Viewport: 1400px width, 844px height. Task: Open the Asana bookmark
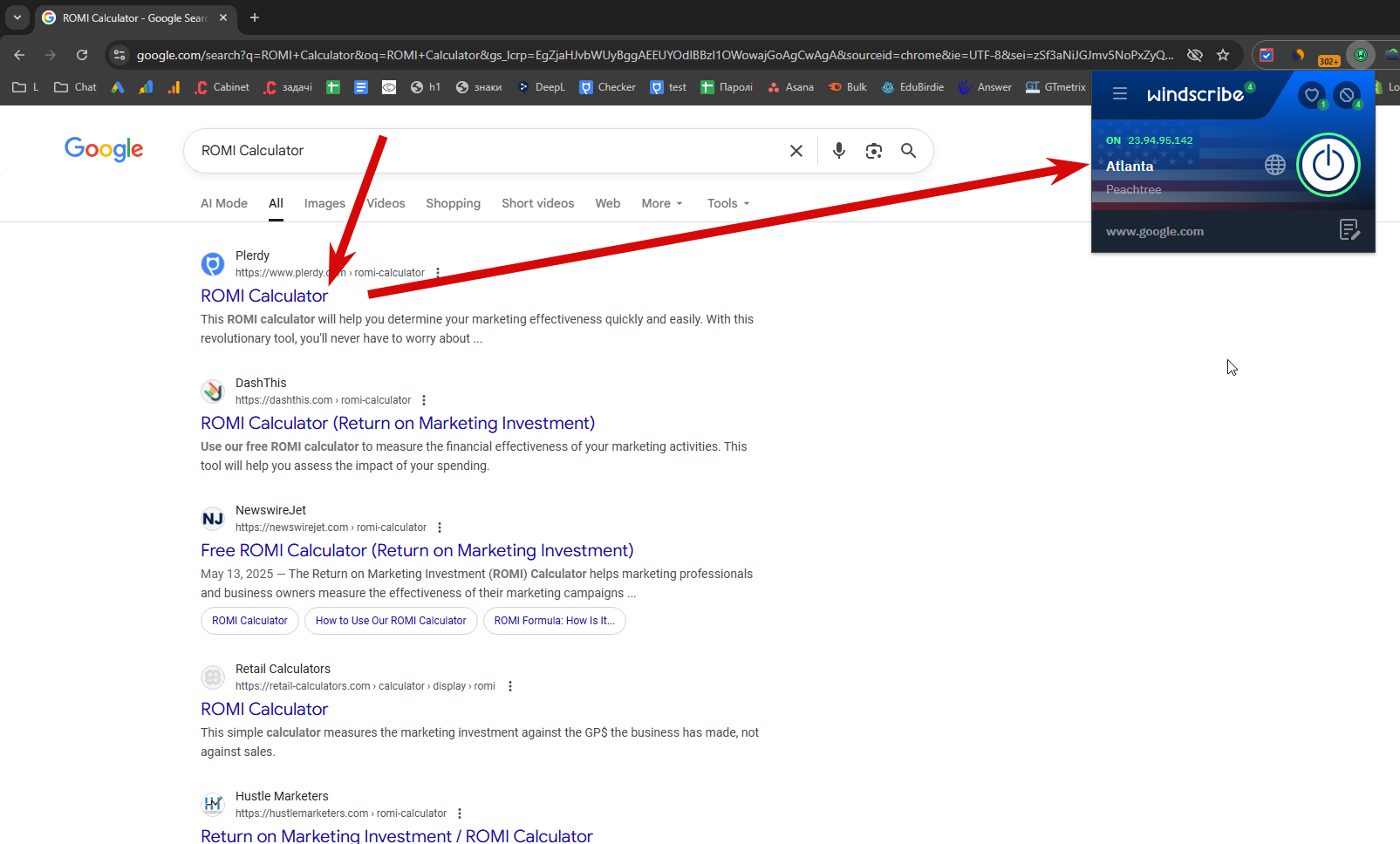[x=790, y=87]
